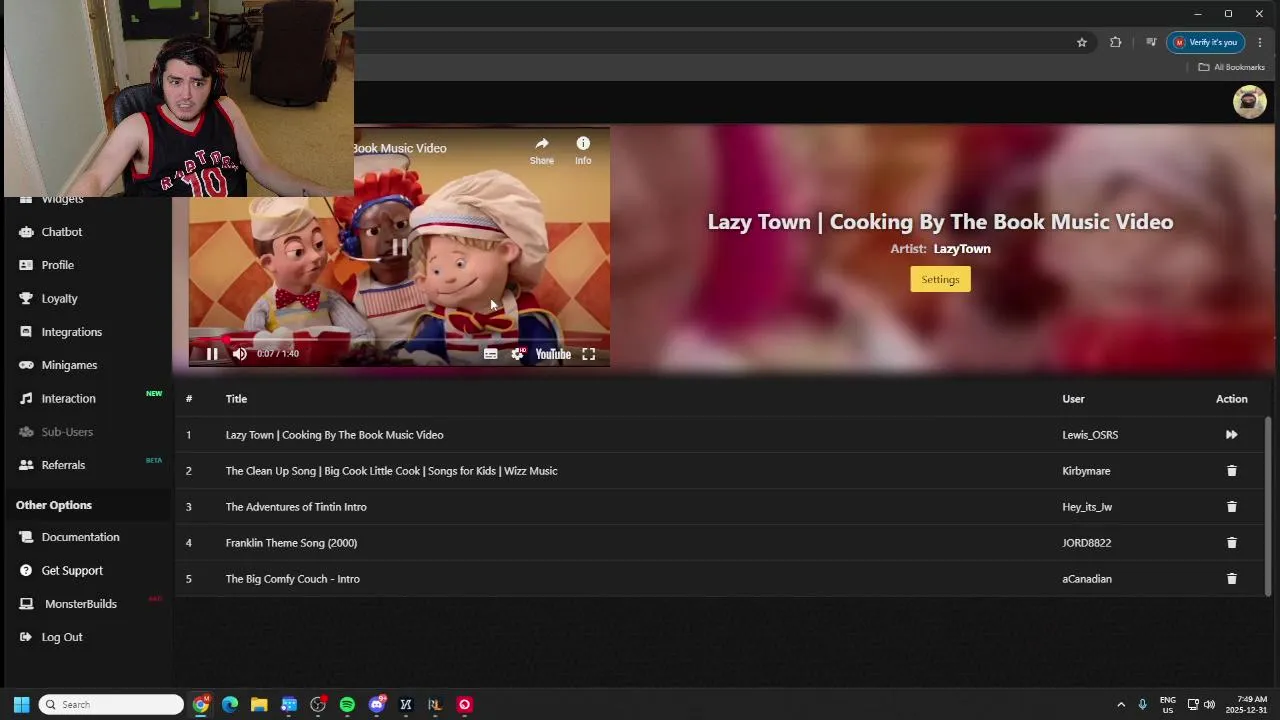Open Windows Start menu
This screenshot has width=1280, height=720.
(21, 704)
